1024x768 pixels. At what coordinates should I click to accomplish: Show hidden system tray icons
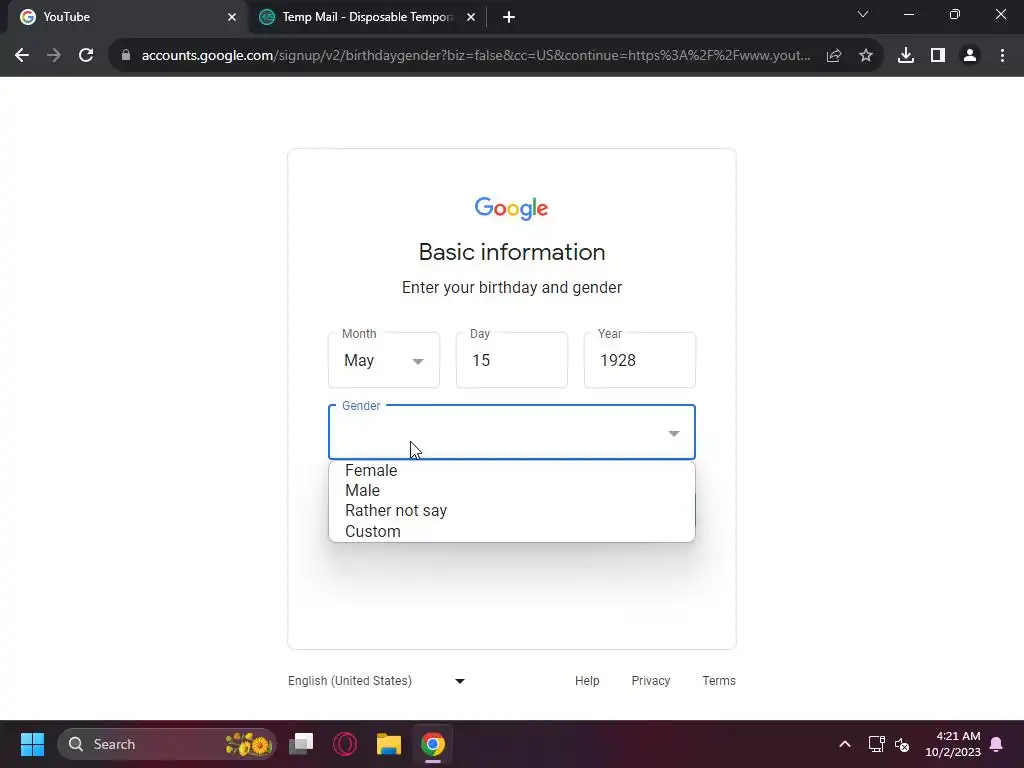coord(844,744)
